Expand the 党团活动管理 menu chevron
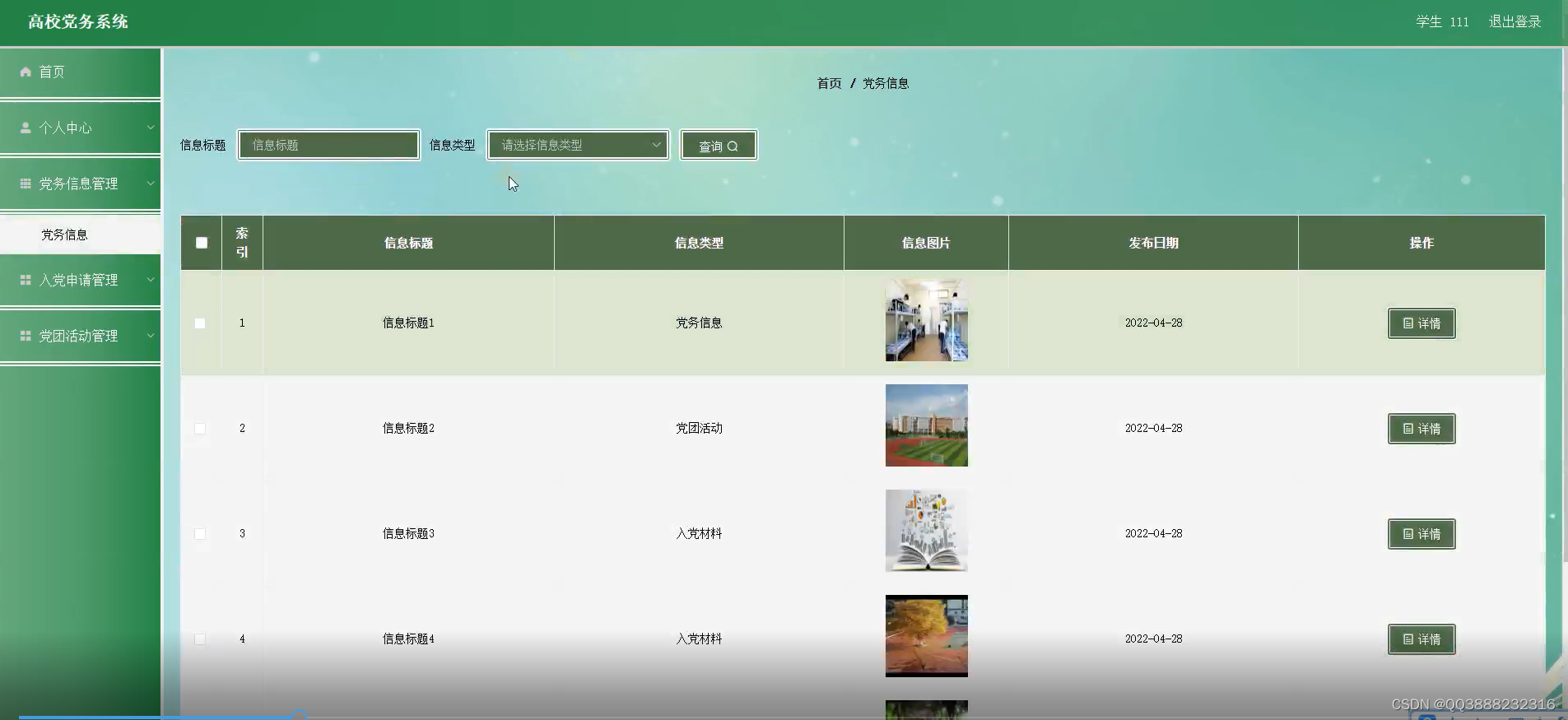 [x=151, y=336]
